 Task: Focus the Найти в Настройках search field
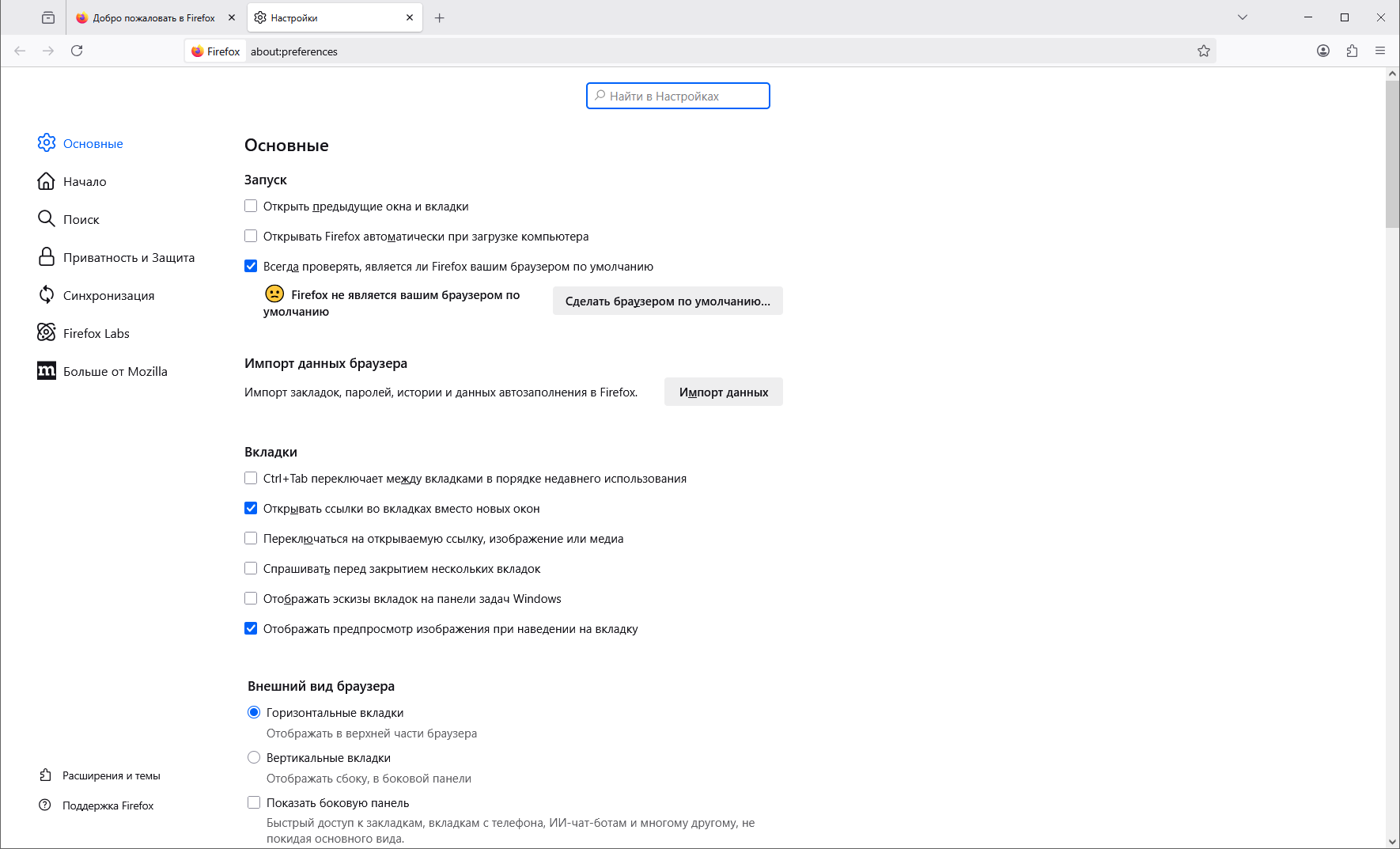(x=678, y=96)
